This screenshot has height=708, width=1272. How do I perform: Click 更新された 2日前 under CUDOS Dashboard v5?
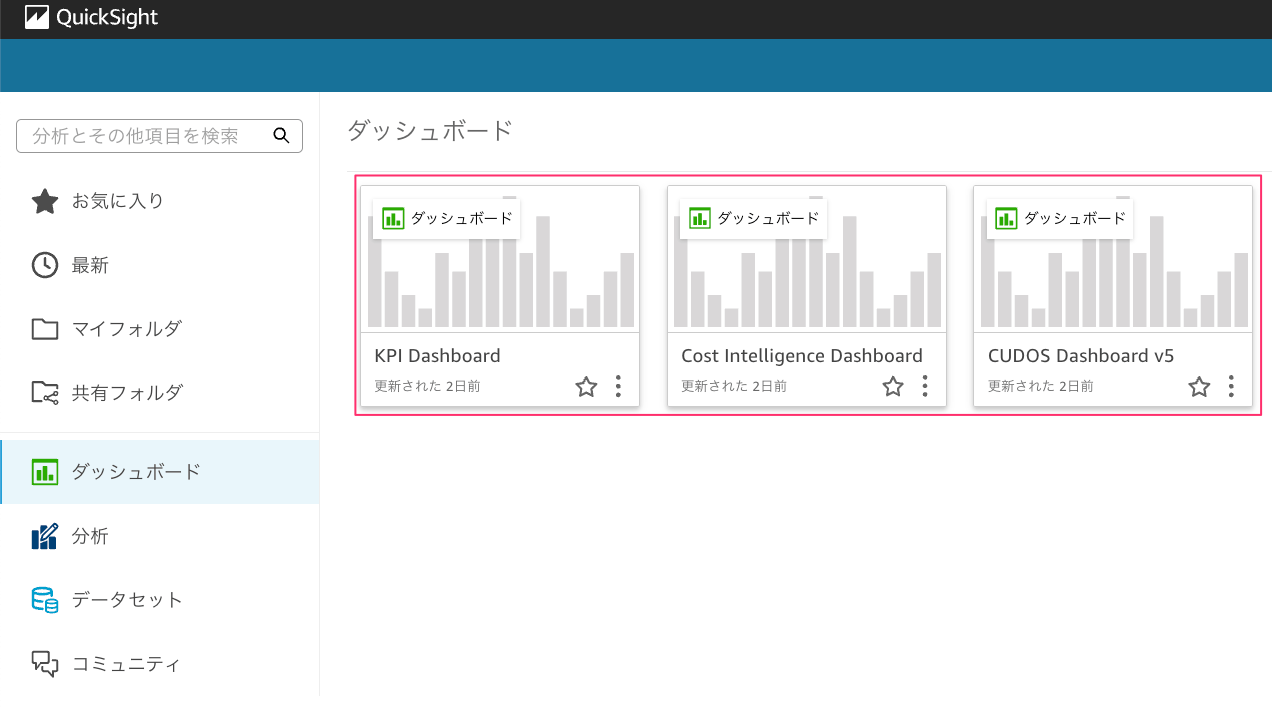(x=1040, y=386)
